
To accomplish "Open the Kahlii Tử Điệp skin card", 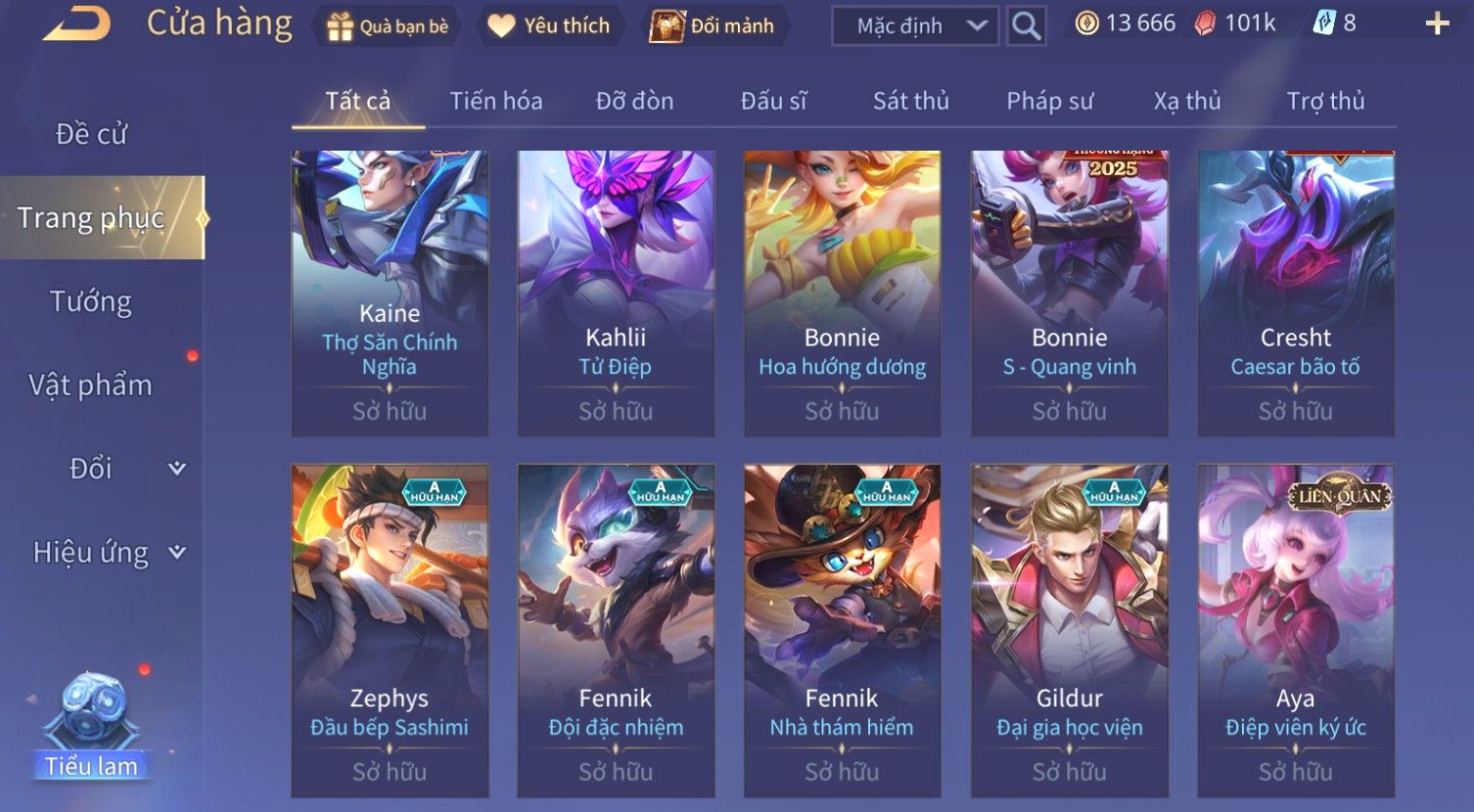I will [616, 293].
